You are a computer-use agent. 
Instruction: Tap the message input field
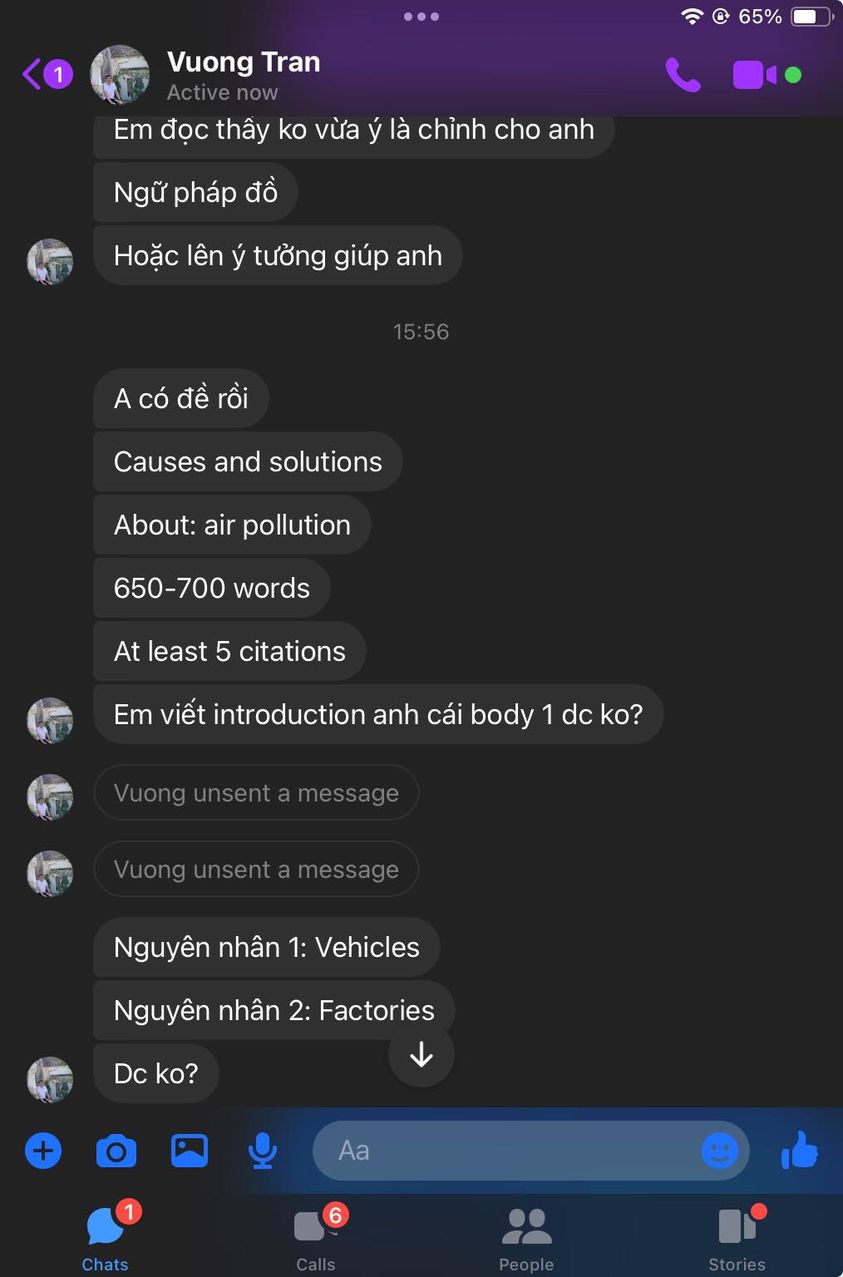pyautogui.click(x=510, y=1151)
